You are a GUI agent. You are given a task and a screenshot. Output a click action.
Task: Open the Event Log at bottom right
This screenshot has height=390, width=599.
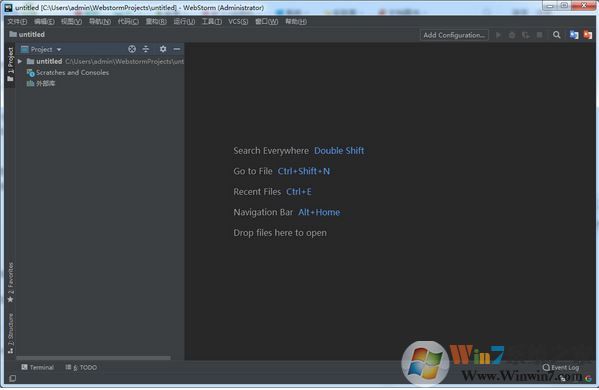click(x=560, y=367)
